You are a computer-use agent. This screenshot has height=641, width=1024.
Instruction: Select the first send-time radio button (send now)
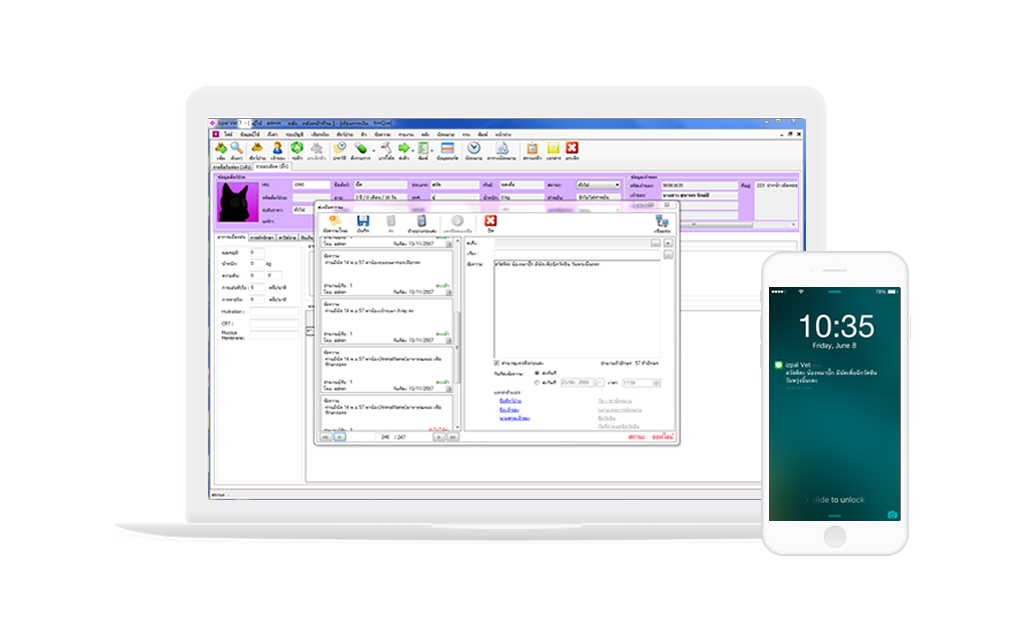tap(537, 373)
